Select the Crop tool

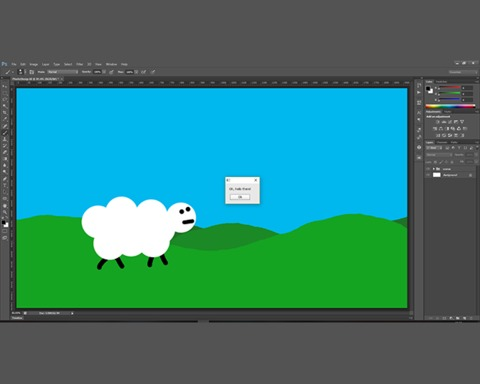tap(5, 112)
